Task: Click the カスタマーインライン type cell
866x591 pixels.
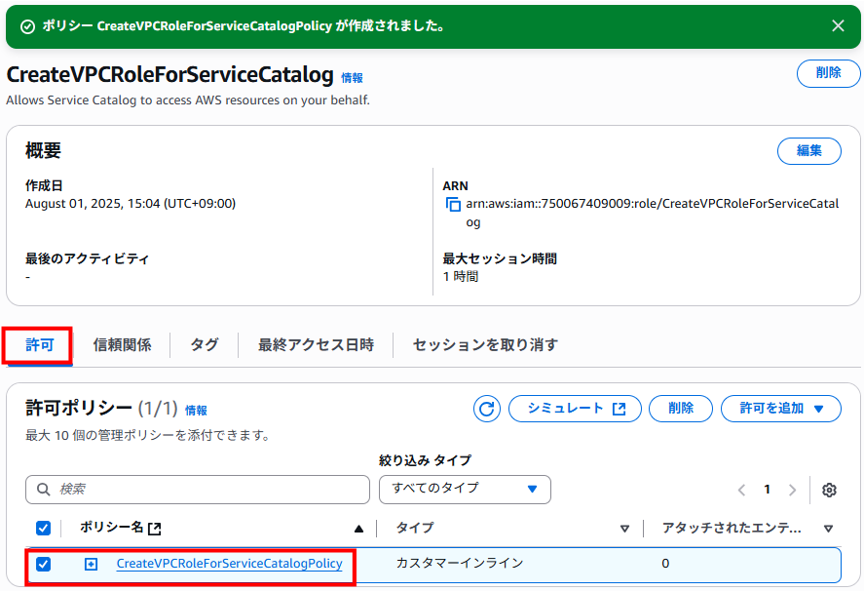Action: [x=460, y=563]
